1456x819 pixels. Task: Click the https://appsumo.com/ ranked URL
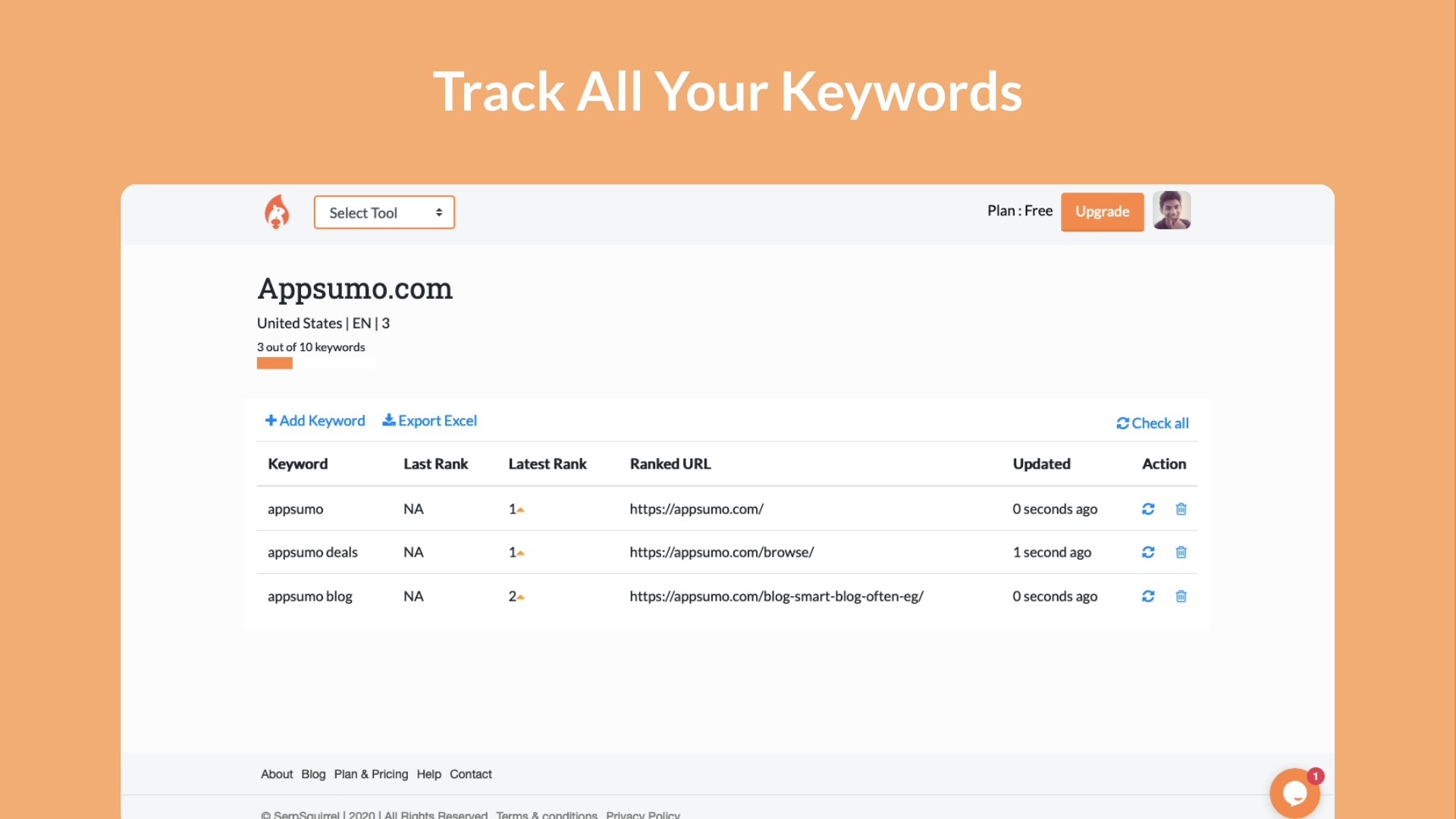coord(696,509)
